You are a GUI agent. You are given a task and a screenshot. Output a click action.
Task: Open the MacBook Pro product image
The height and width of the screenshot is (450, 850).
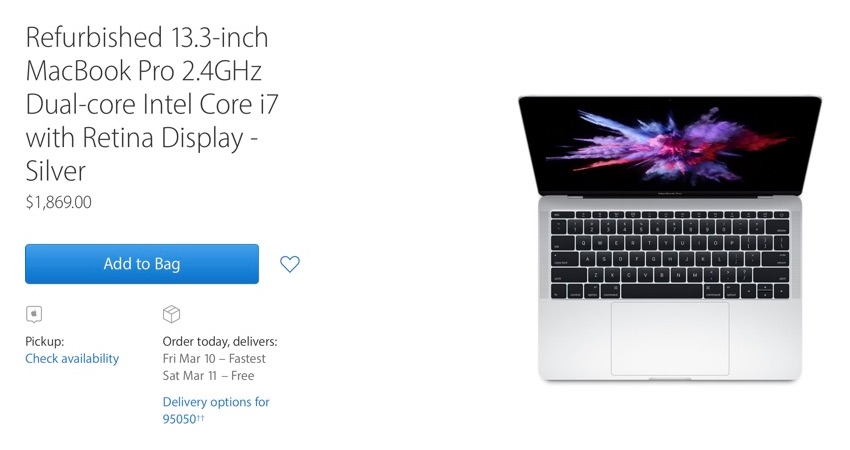tap(670, 239)
